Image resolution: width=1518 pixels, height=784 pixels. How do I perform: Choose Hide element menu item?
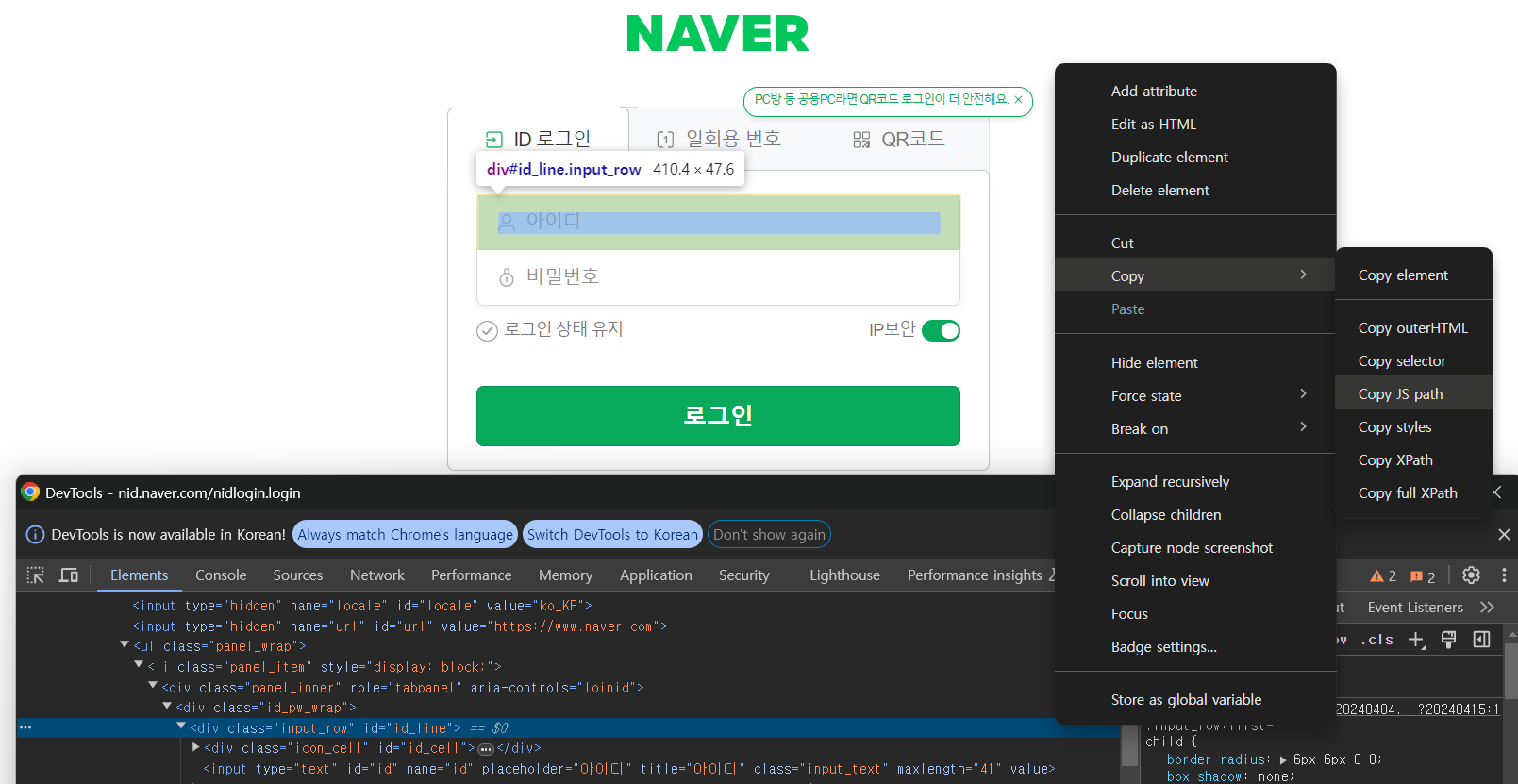click(1195, 362)
